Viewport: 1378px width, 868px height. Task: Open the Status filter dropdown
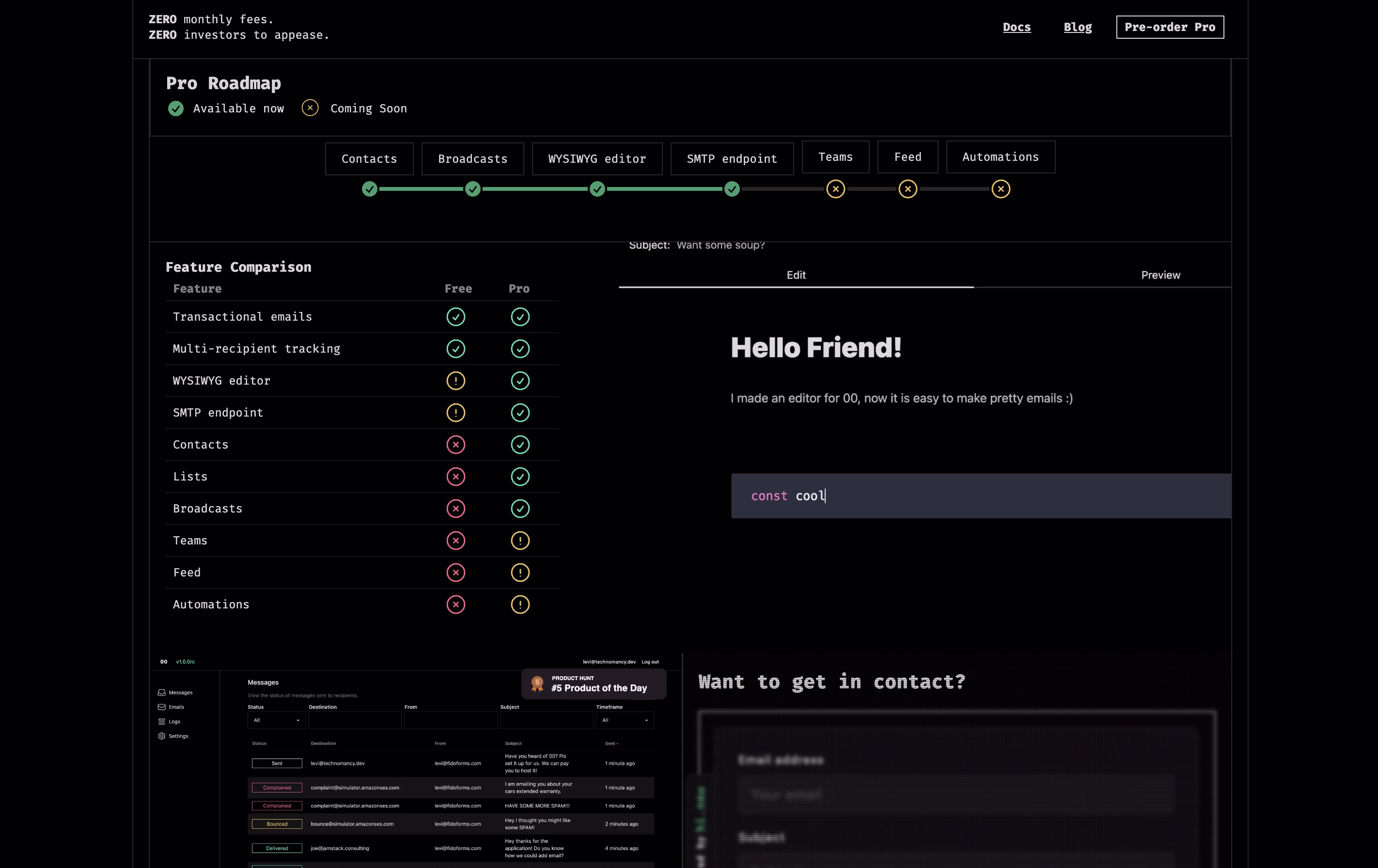[276, 720]
